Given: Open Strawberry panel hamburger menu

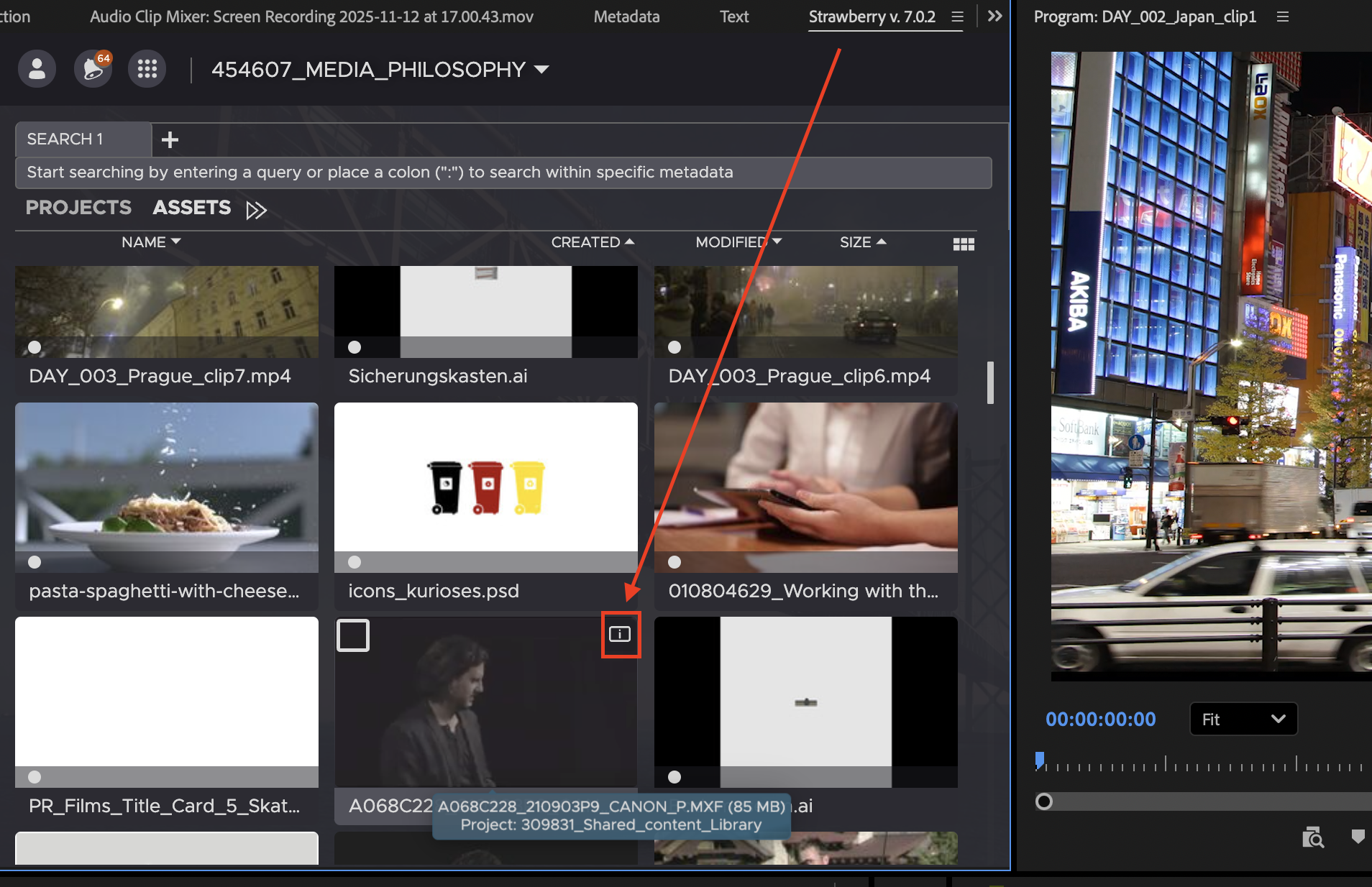Looking at the screenshot, I should pyautogui.click(x=957, y=17).
